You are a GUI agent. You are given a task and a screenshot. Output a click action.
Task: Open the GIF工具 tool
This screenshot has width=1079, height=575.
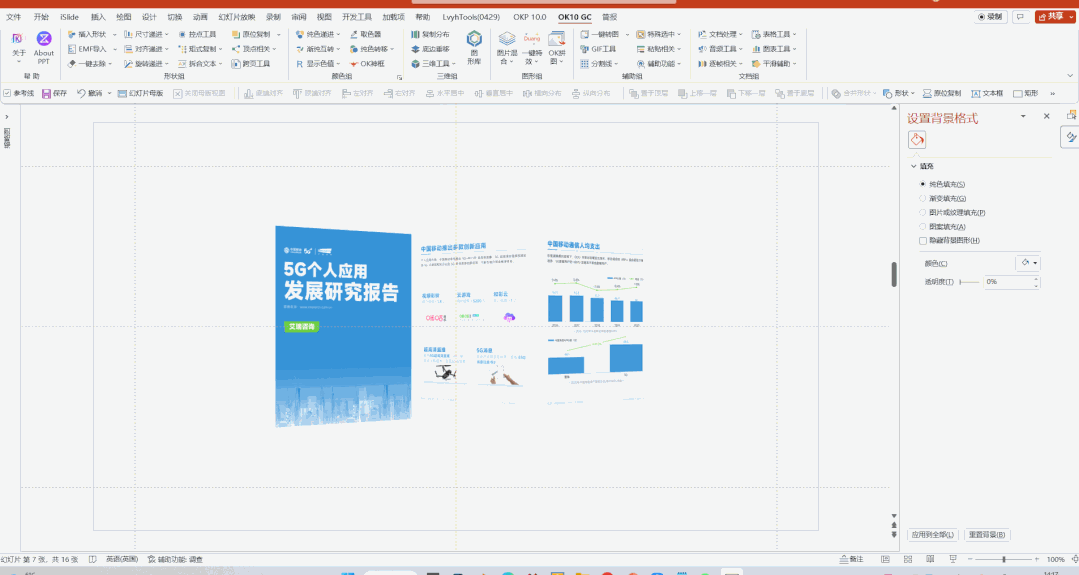[x=598, y=49]
